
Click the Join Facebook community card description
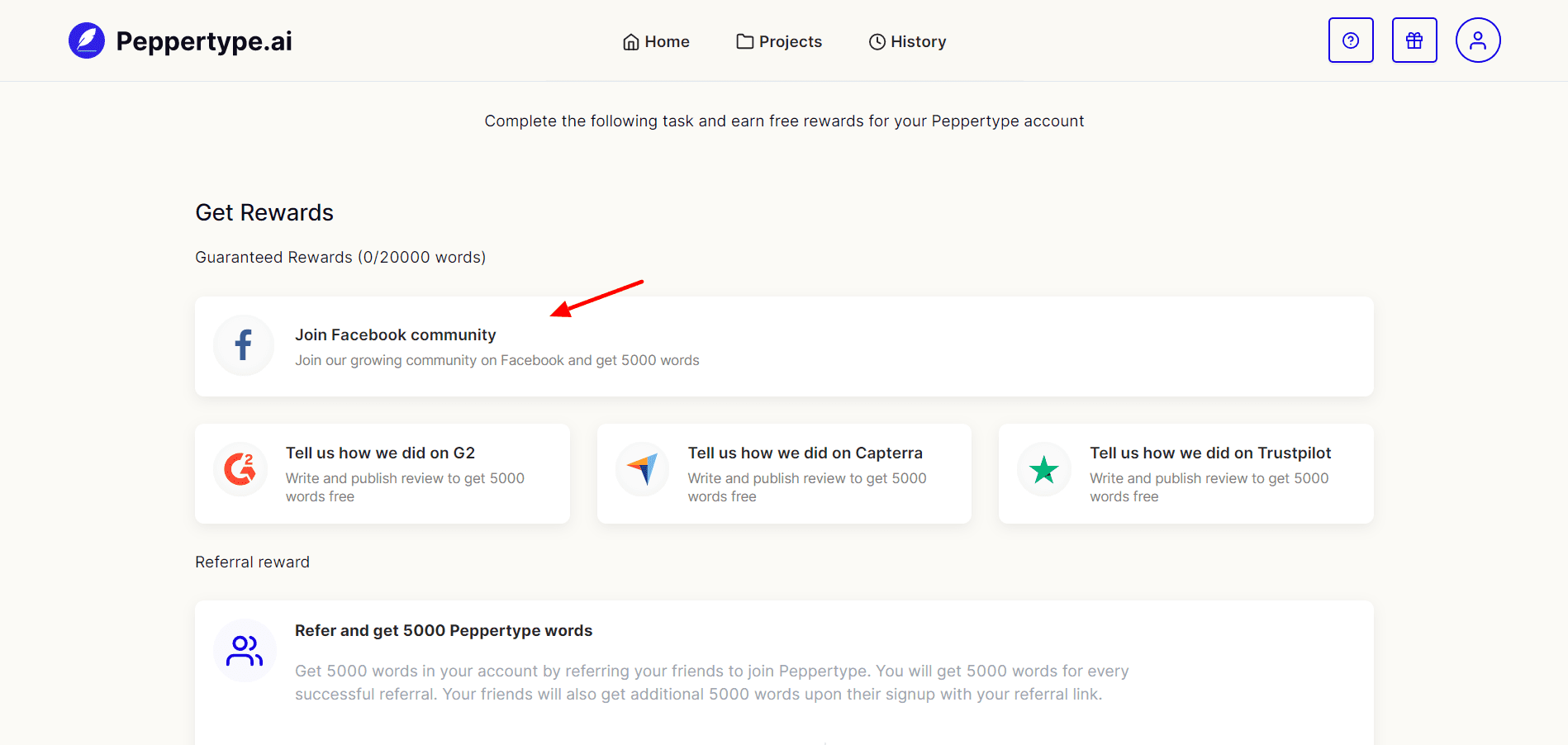coord(497,360)
